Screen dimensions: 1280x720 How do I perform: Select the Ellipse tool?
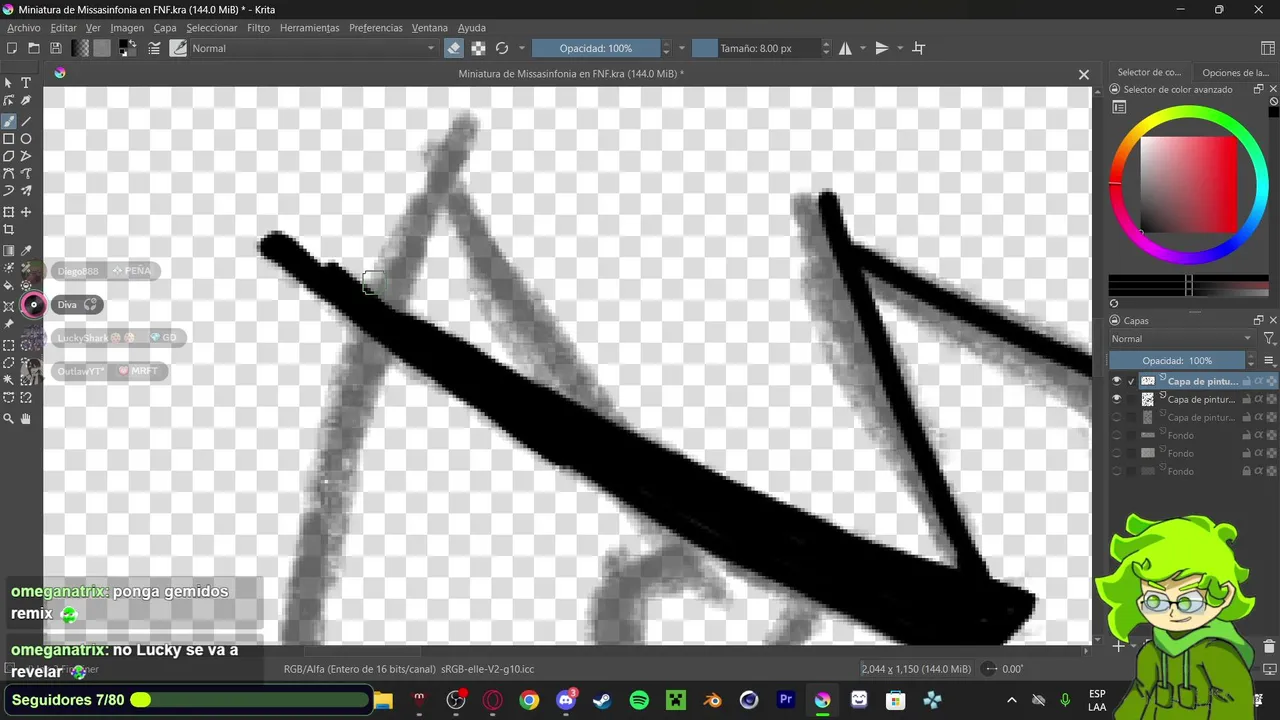[x=26, y=139]
